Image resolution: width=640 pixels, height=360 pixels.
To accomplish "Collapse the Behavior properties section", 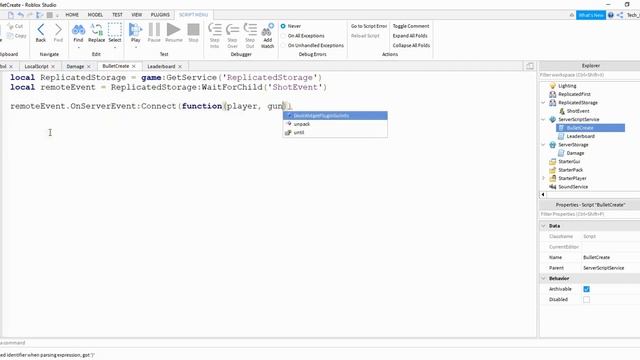I will coord(543,278).
